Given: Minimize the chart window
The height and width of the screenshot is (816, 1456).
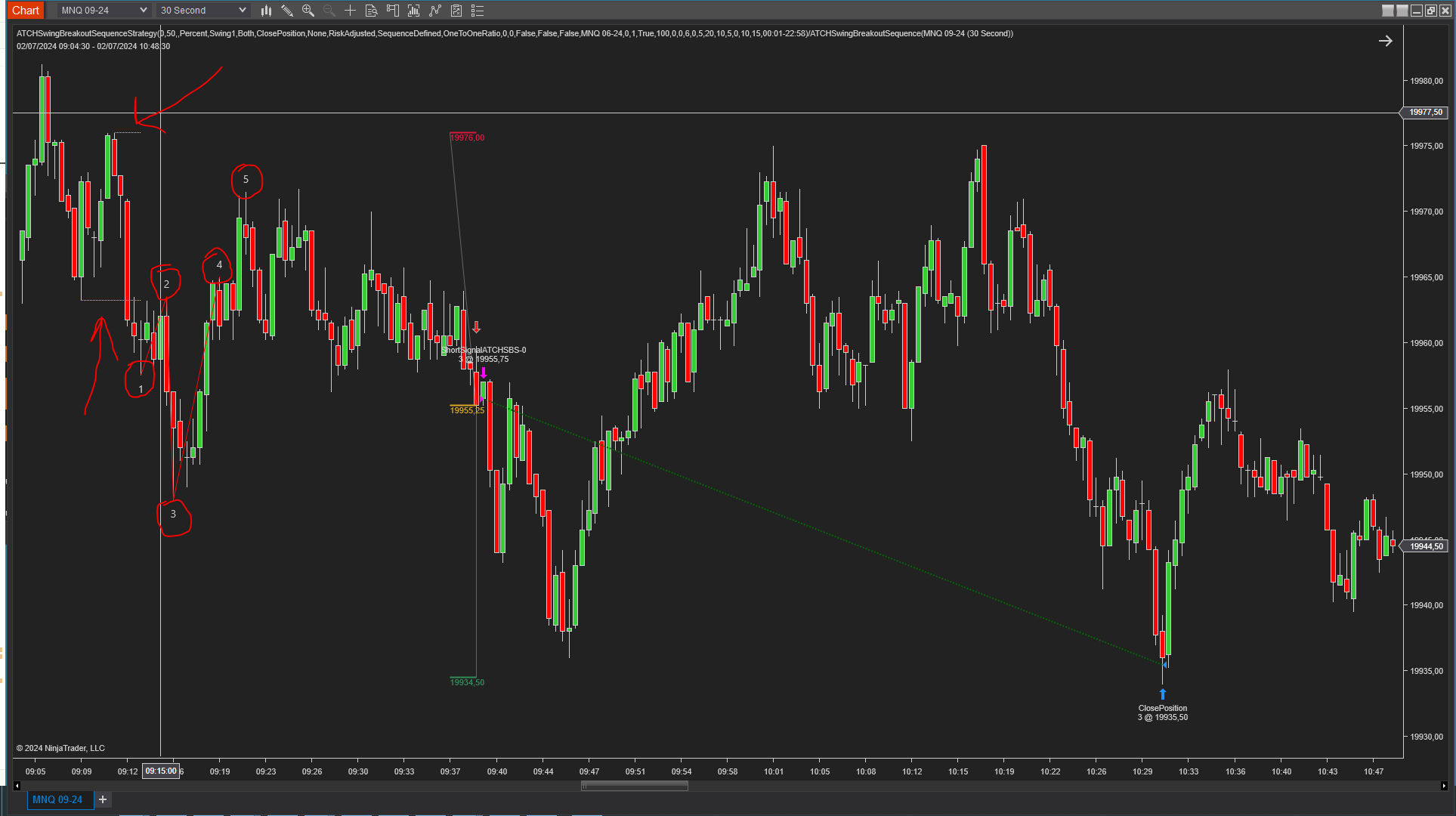Looking at the screenshot, I should [1417, 11].
